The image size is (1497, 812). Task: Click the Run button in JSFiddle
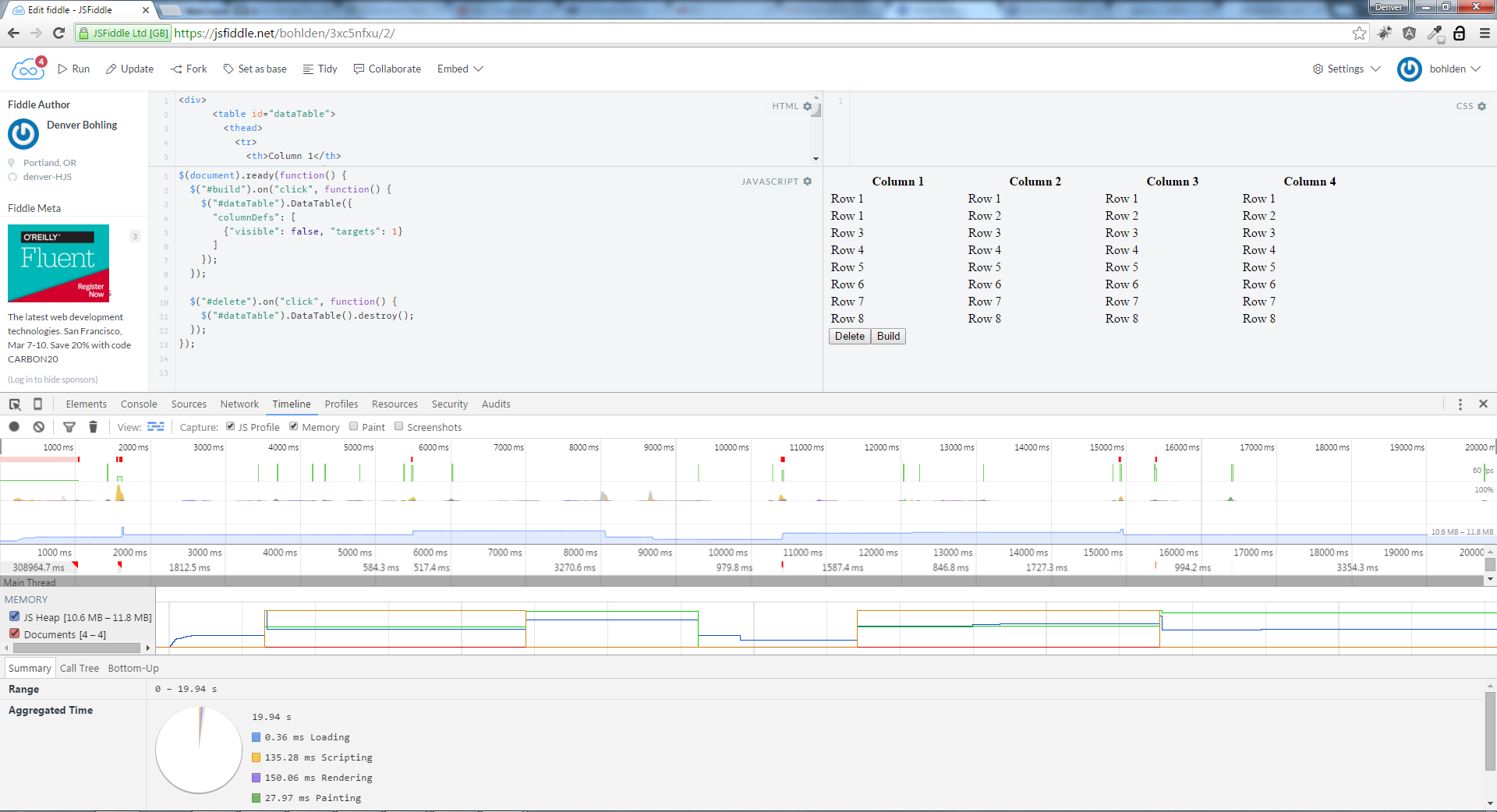tap(74, 69)
